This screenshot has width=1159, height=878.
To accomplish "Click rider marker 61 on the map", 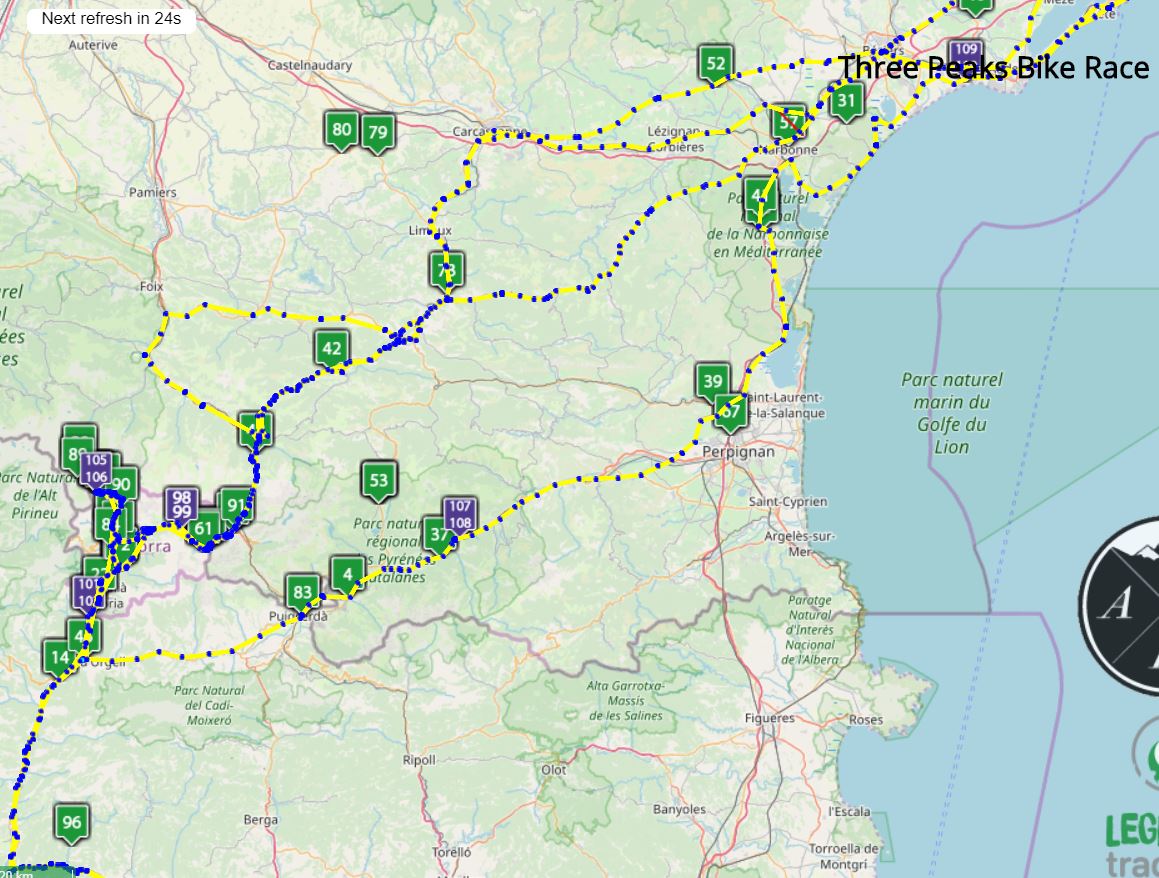I will 203,529.
